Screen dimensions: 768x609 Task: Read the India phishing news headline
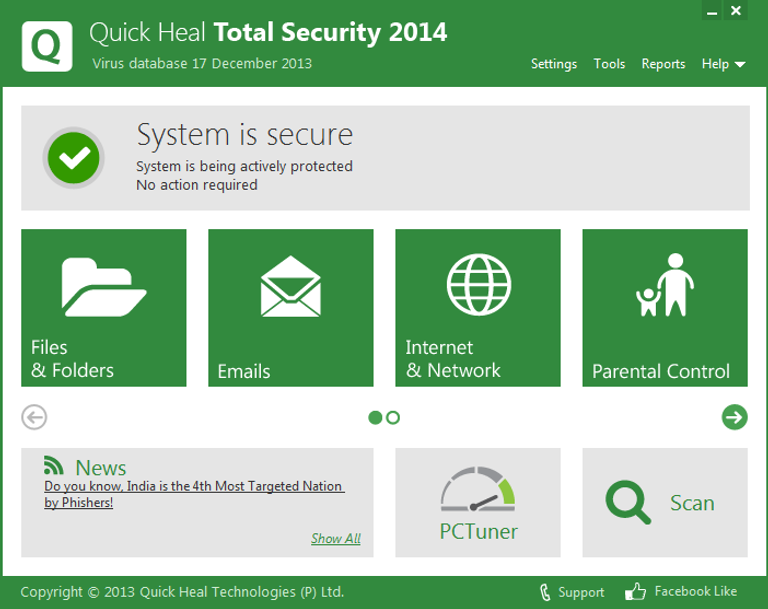[x=194, y=494]
